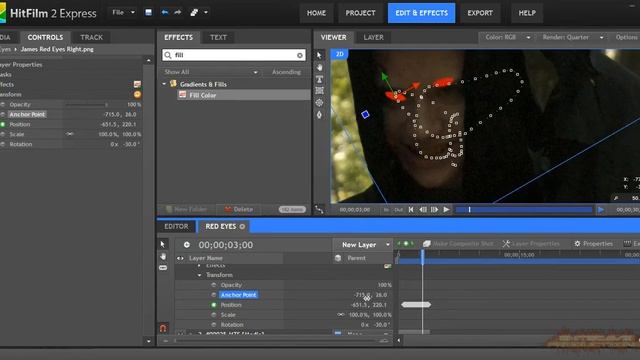Click the cube icon beside Parent column
Screen dimensions: 640x360
point(338,258)
